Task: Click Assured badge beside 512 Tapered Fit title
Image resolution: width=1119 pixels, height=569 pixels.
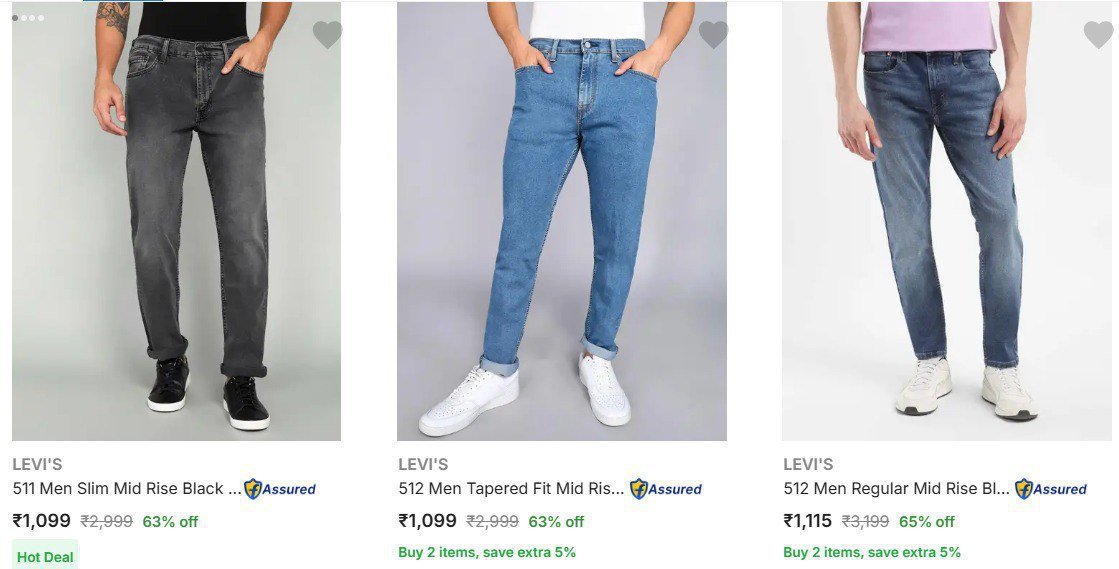Action: (x=666, y=489)
